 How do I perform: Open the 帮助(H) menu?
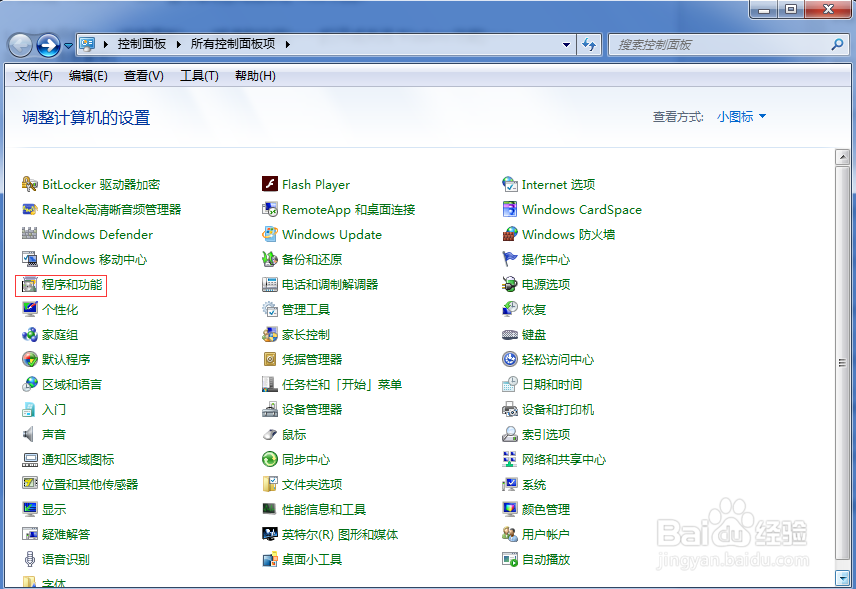(255, 76)
